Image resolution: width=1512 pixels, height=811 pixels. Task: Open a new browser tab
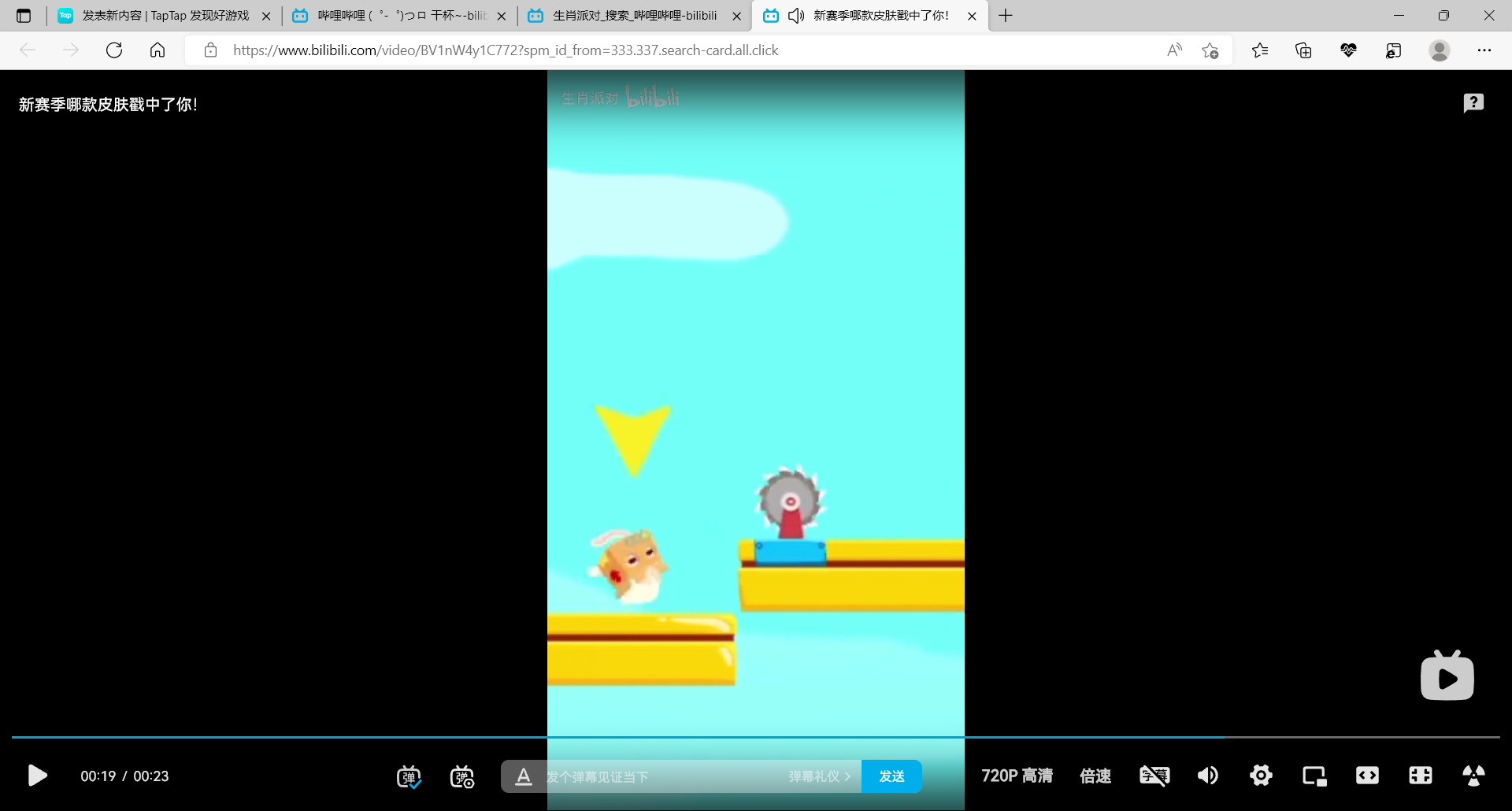point(1006,16)
